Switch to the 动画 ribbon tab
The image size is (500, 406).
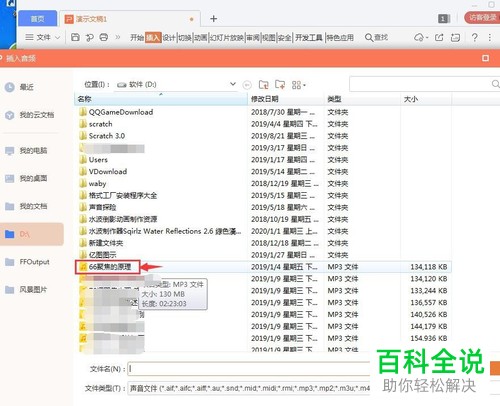[201, 38]
